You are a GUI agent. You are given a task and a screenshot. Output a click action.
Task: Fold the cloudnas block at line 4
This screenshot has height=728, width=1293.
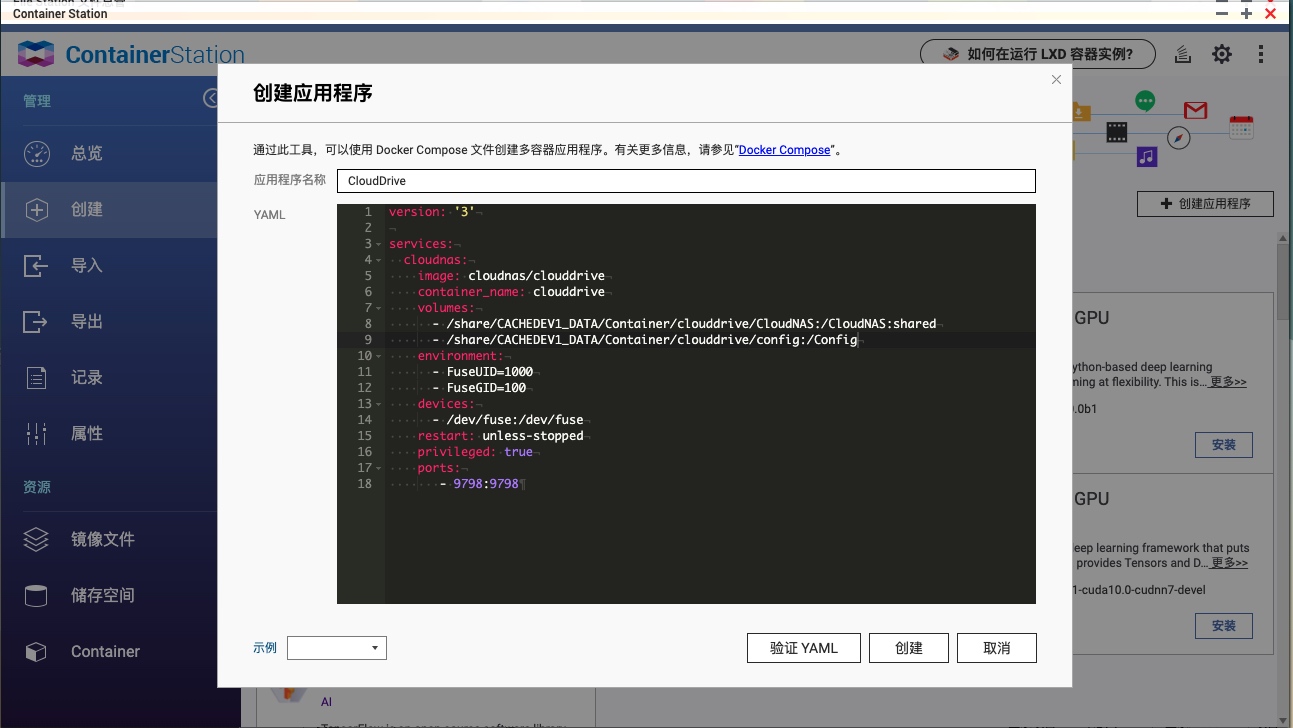pos(380,260)
